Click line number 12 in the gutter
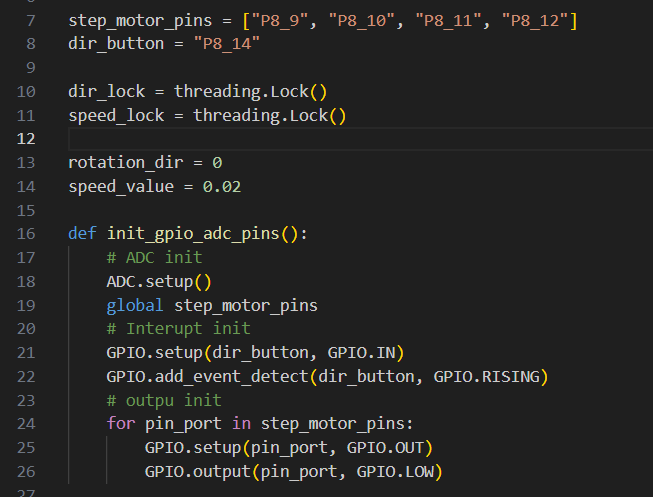The image size is (653, 497). [x=26, y=139]
